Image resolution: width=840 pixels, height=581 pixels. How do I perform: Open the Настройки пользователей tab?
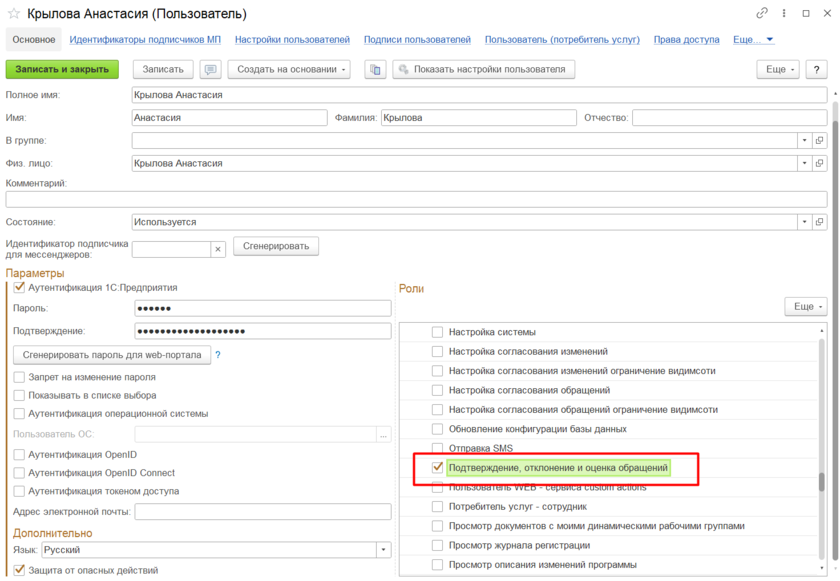click(x=292, y=40)
